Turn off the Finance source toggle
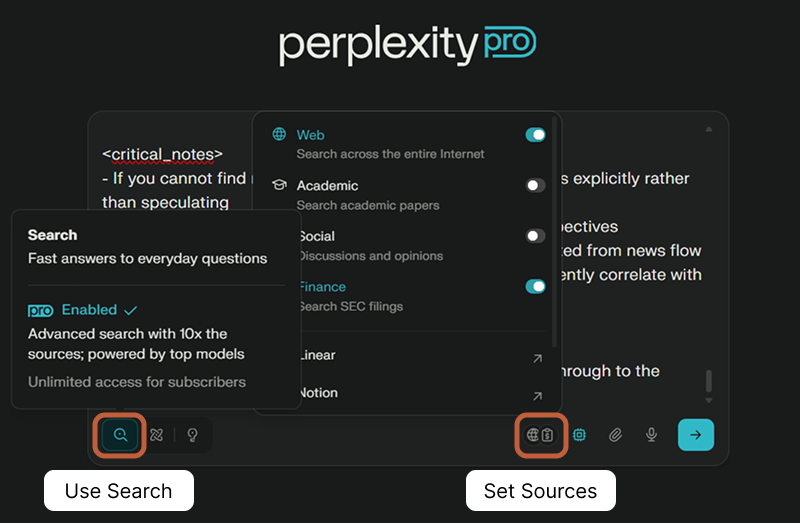 536,287
